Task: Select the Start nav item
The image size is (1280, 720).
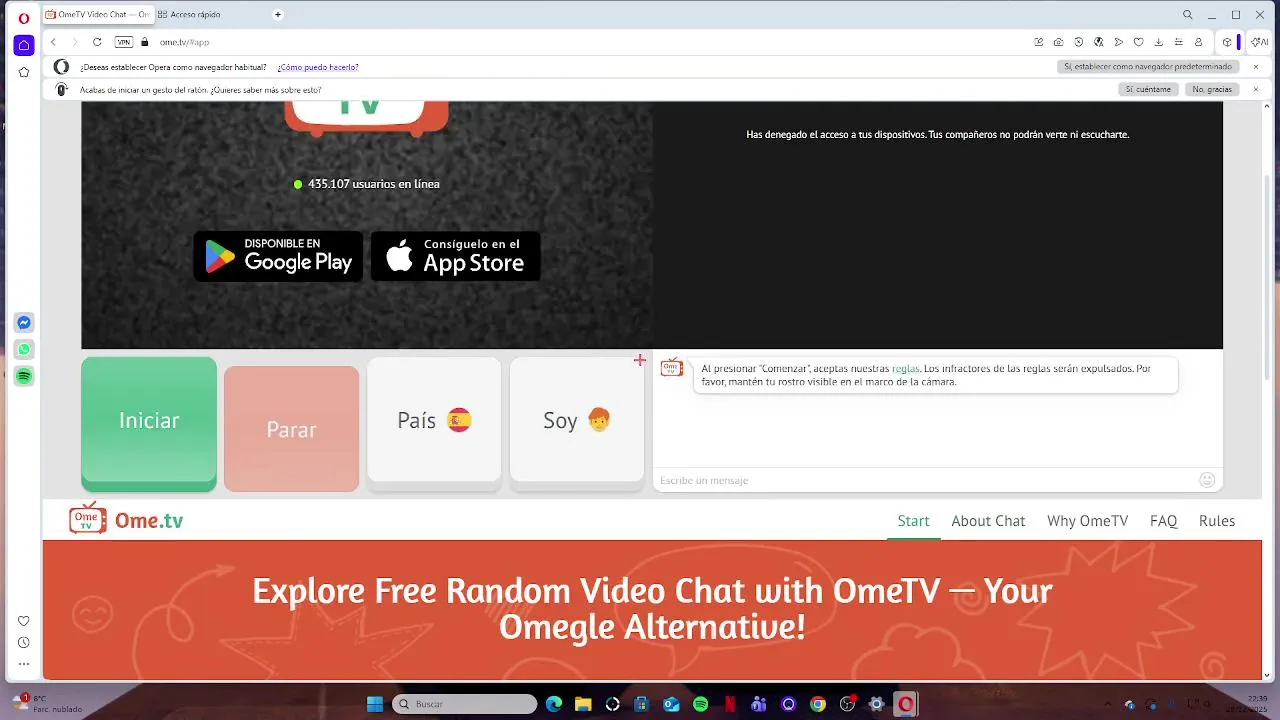Action: pos(913,521)
